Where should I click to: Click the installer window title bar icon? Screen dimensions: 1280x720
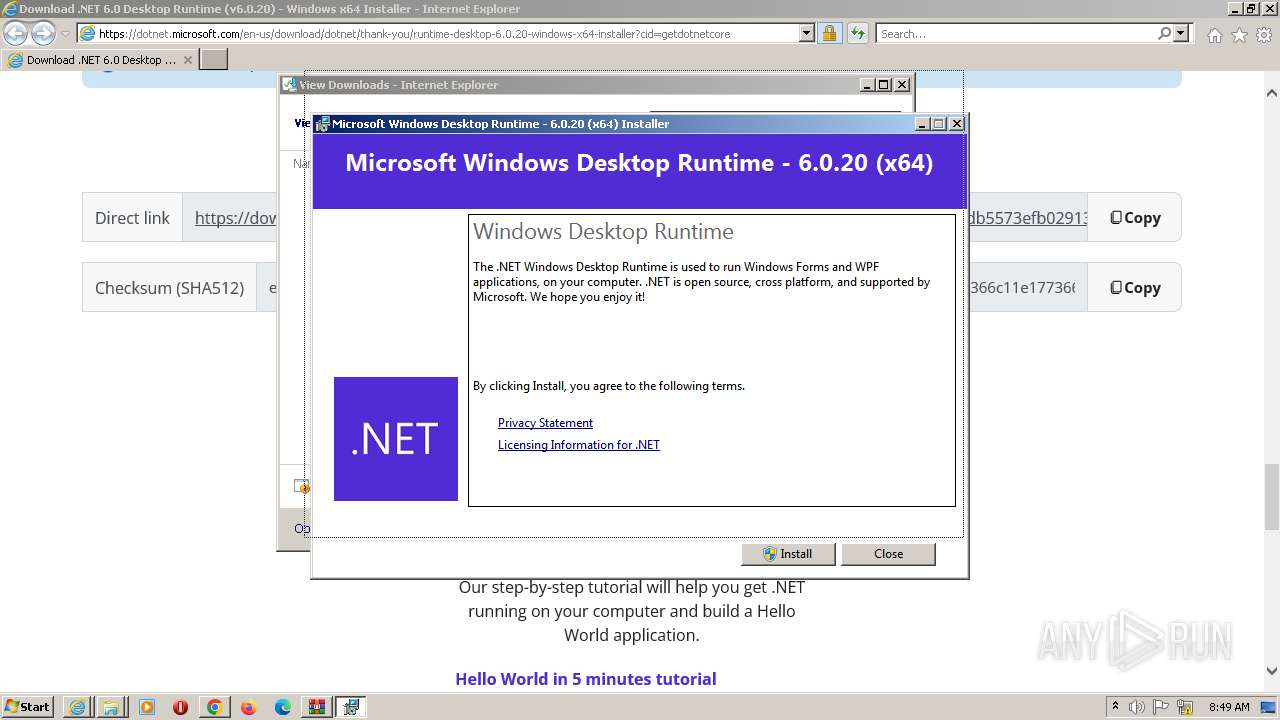323,124
